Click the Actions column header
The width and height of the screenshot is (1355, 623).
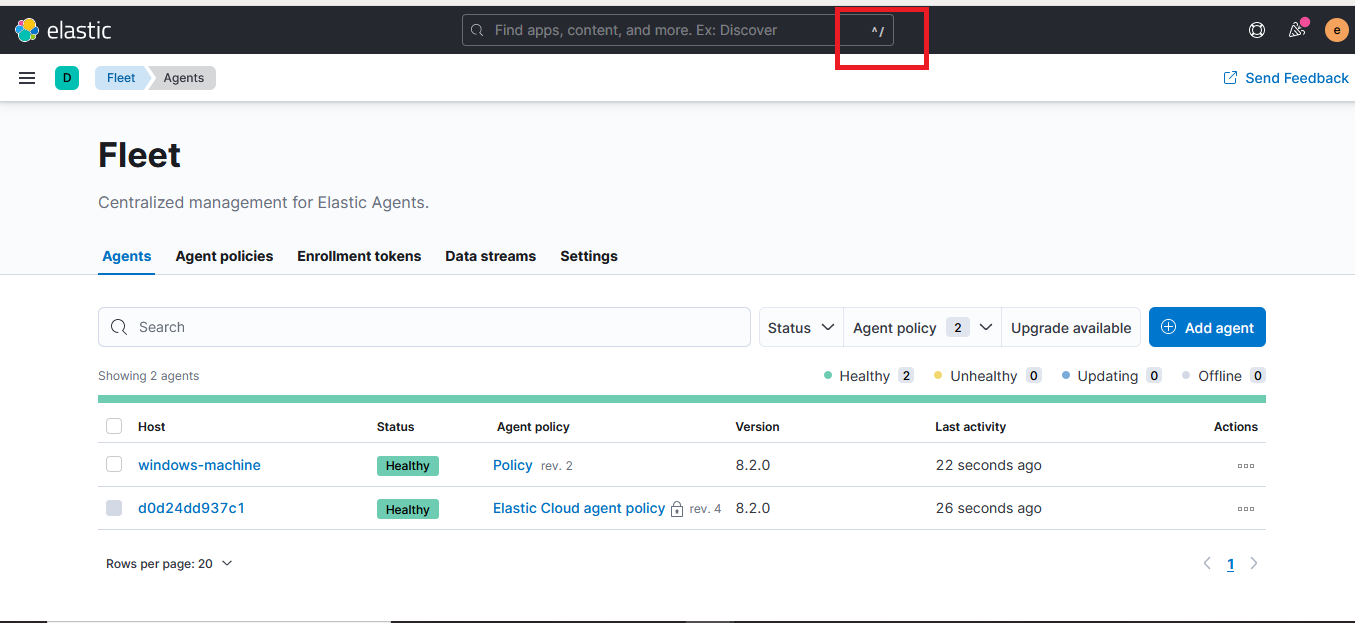coord(1236,426)
